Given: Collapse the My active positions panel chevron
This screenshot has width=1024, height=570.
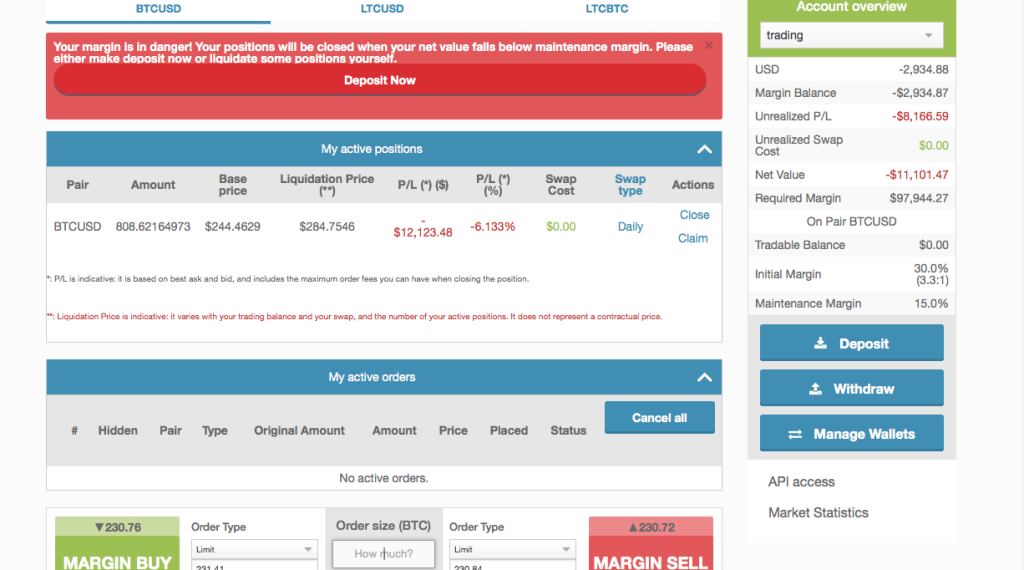Looking at the screenshot, I should [x=704, y=150].
